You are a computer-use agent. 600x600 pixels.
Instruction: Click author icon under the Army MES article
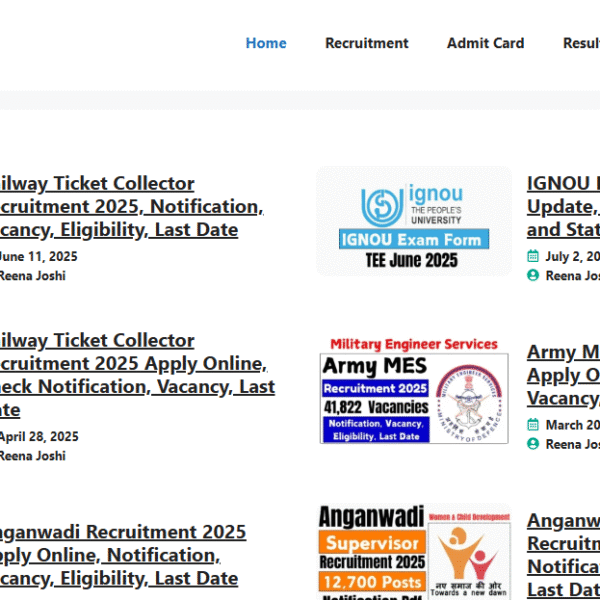pyautogui.click(x=533, y=444)
